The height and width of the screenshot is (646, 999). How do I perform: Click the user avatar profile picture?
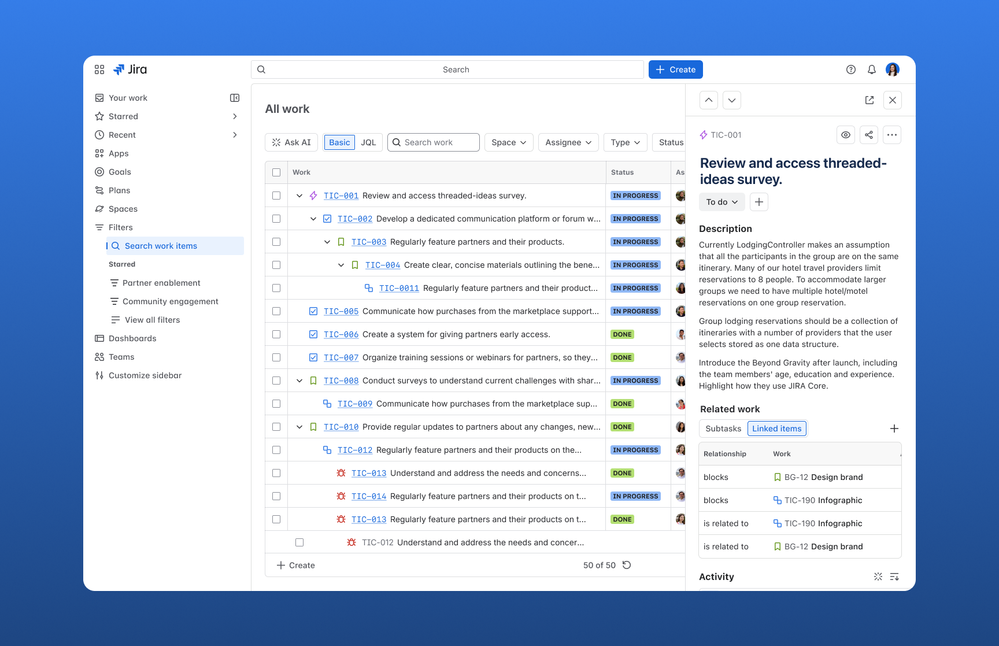(x=892, y=69)
